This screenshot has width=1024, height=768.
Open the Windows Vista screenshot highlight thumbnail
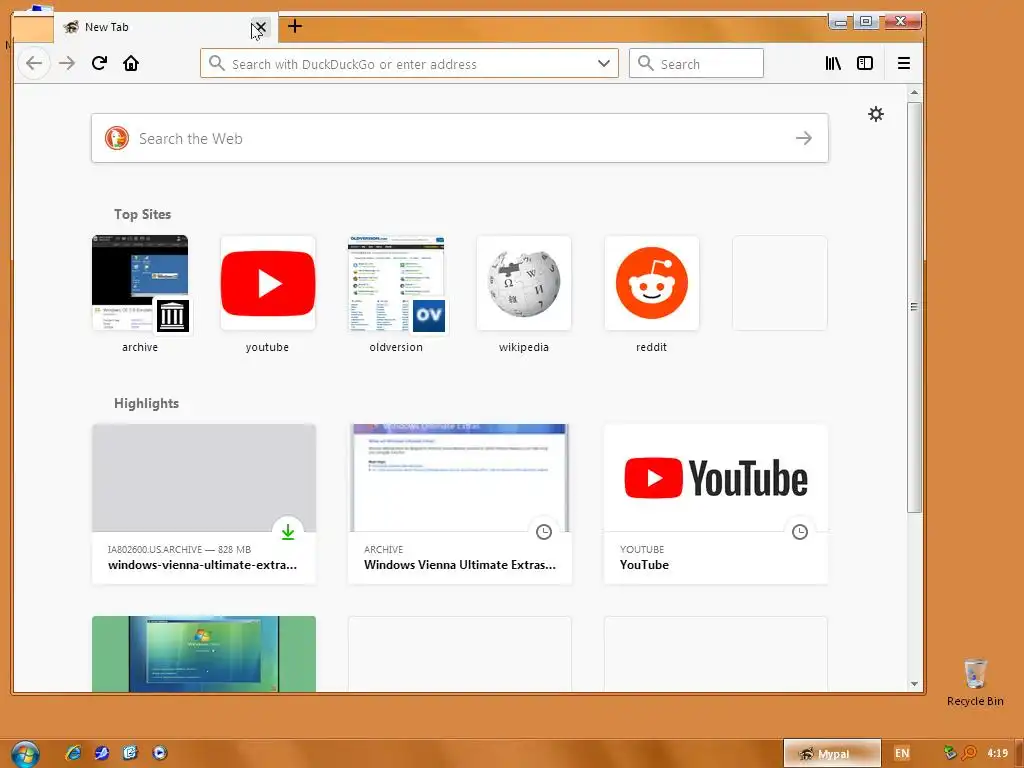(x=204, y=653)
